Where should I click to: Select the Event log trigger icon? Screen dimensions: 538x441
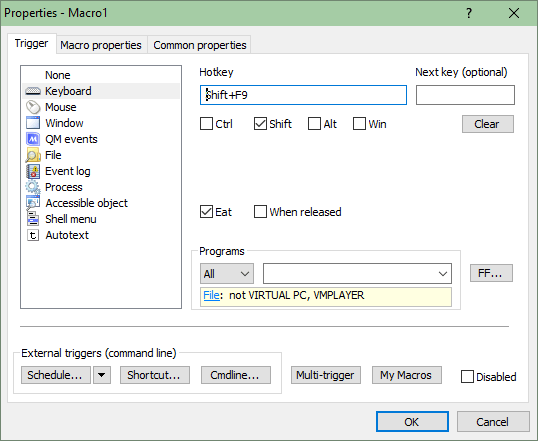click(33, 171)
